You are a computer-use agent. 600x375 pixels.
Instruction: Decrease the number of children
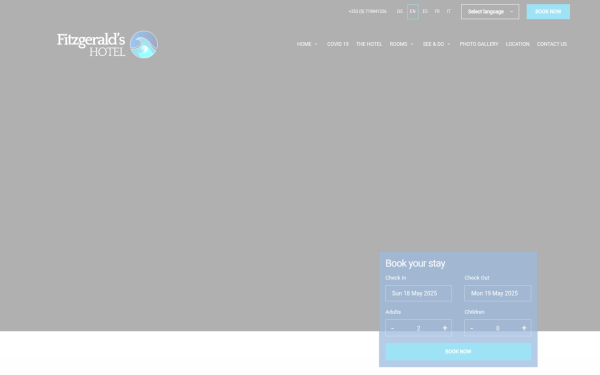coord(471,328)
